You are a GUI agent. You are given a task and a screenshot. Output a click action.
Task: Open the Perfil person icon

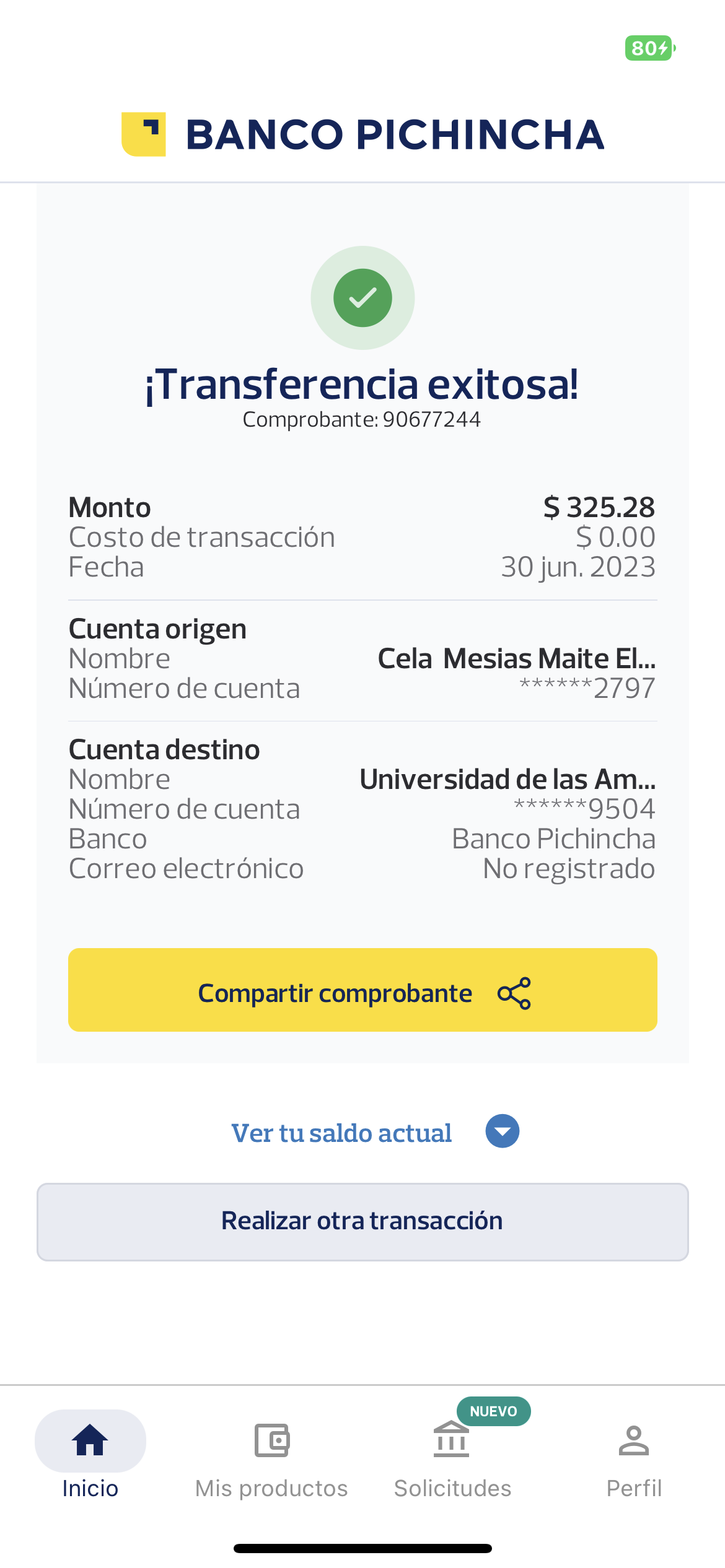click(x=633, y=1440)
